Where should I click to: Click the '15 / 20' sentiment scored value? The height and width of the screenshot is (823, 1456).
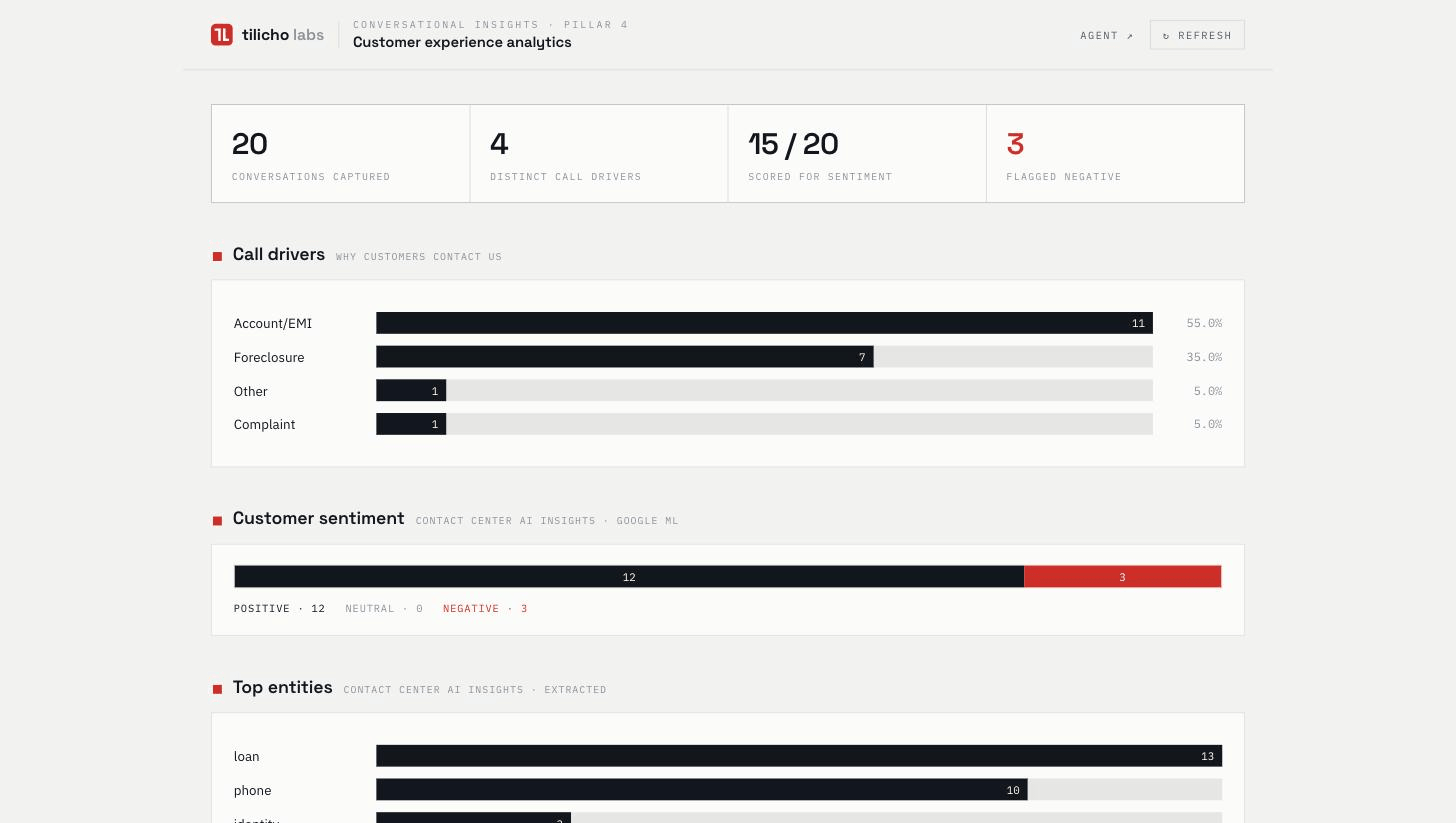pyautogui.click(x=793, y=144)
